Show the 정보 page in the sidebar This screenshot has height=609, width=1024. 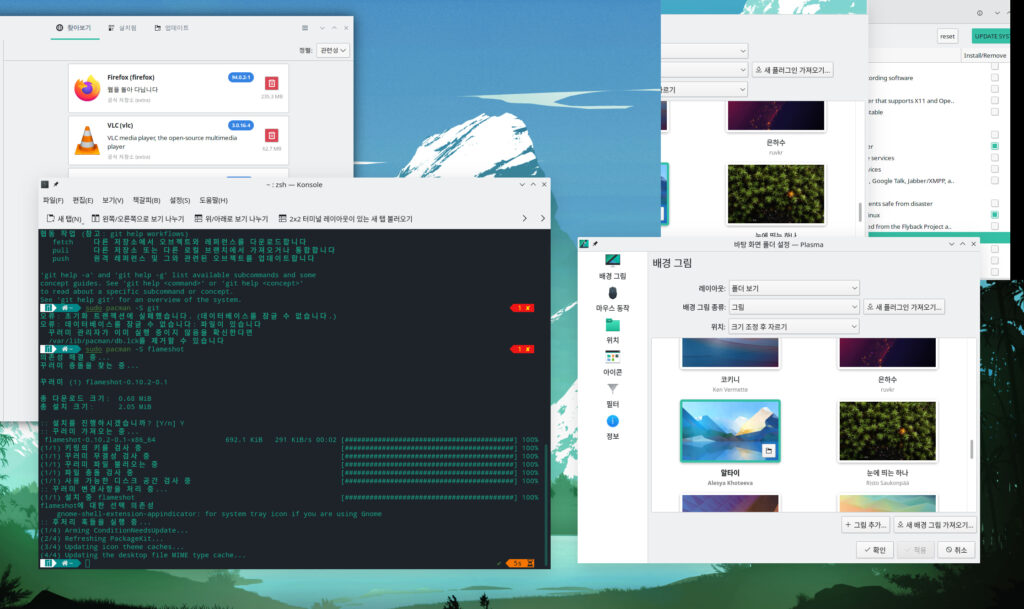[x=613, y=427]
